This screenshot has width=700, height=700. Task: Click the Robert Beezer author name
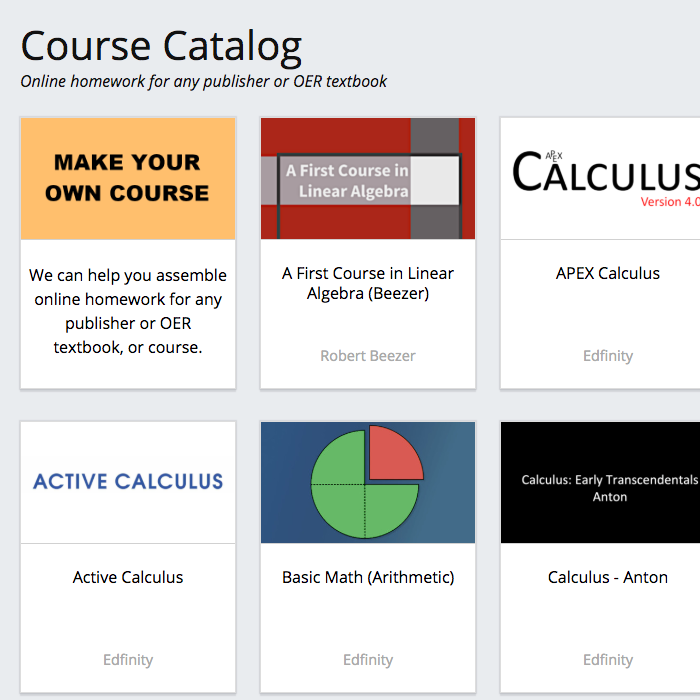click(368, 356)
